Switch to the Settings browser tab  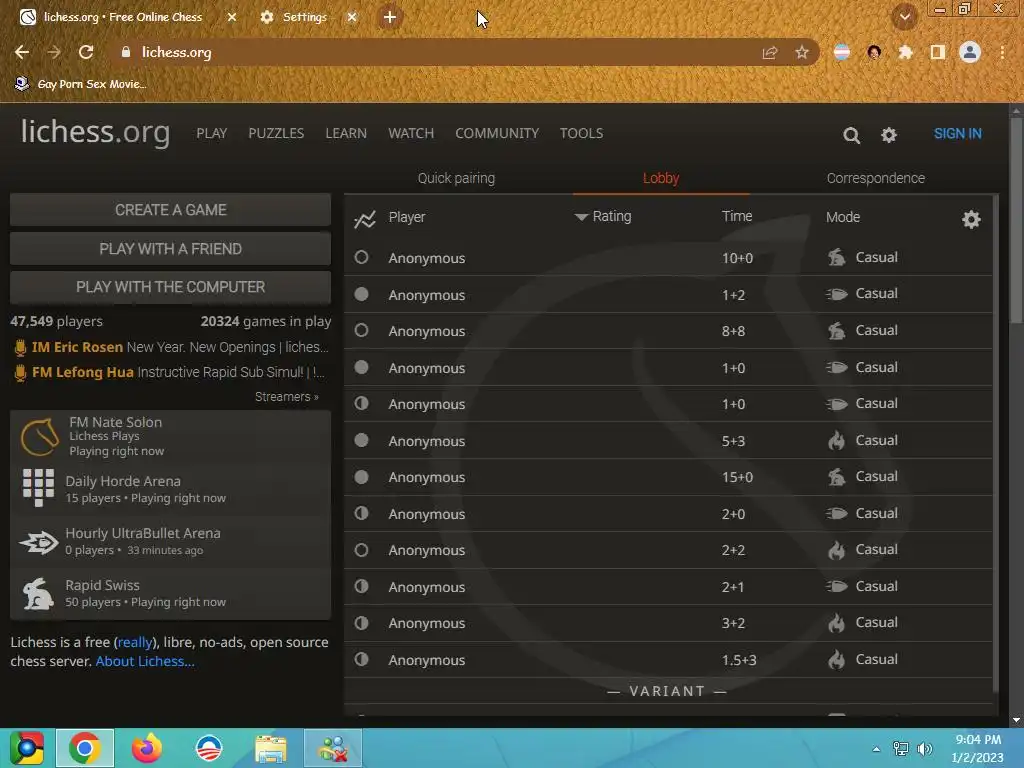pos(305,17)
